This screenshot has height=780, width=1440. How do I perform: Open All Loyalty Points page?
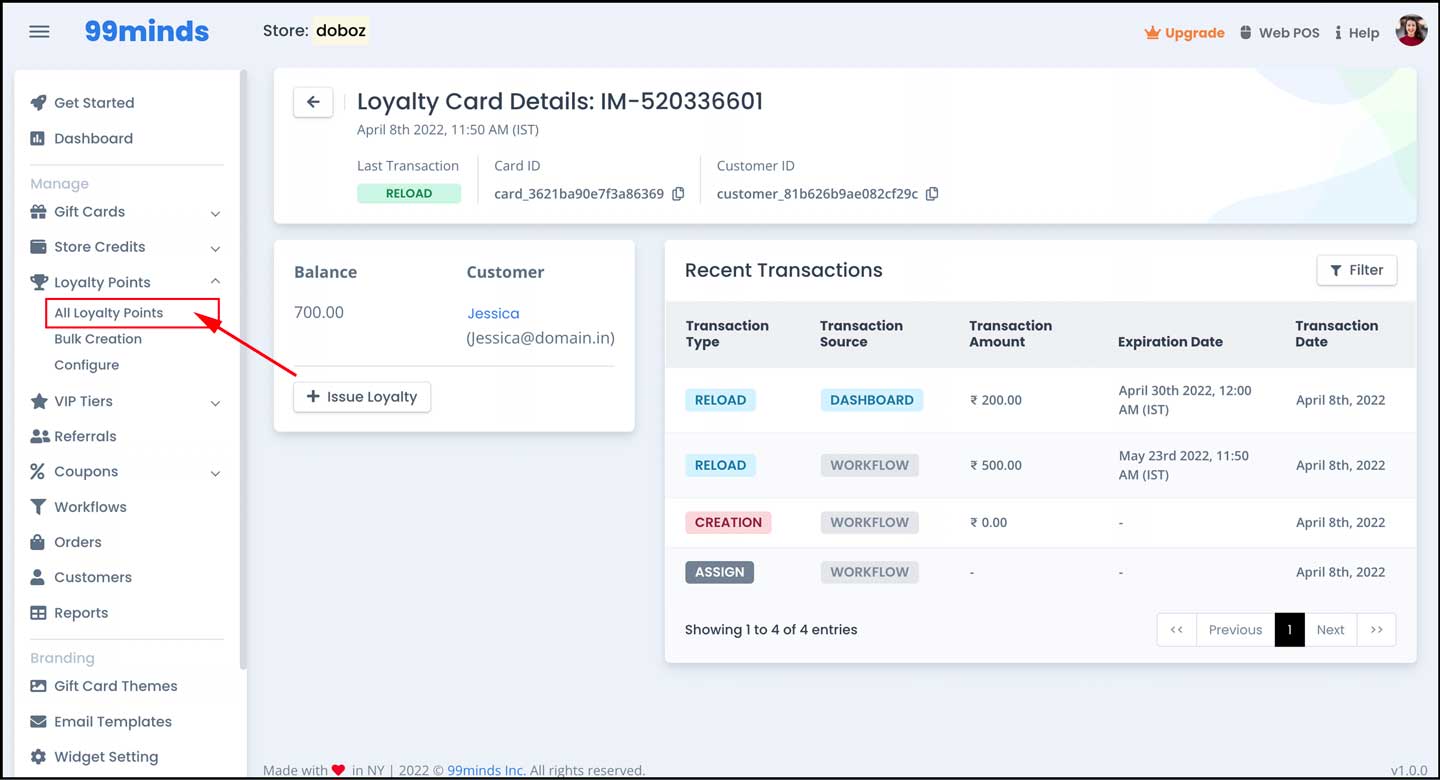(108, 313)
